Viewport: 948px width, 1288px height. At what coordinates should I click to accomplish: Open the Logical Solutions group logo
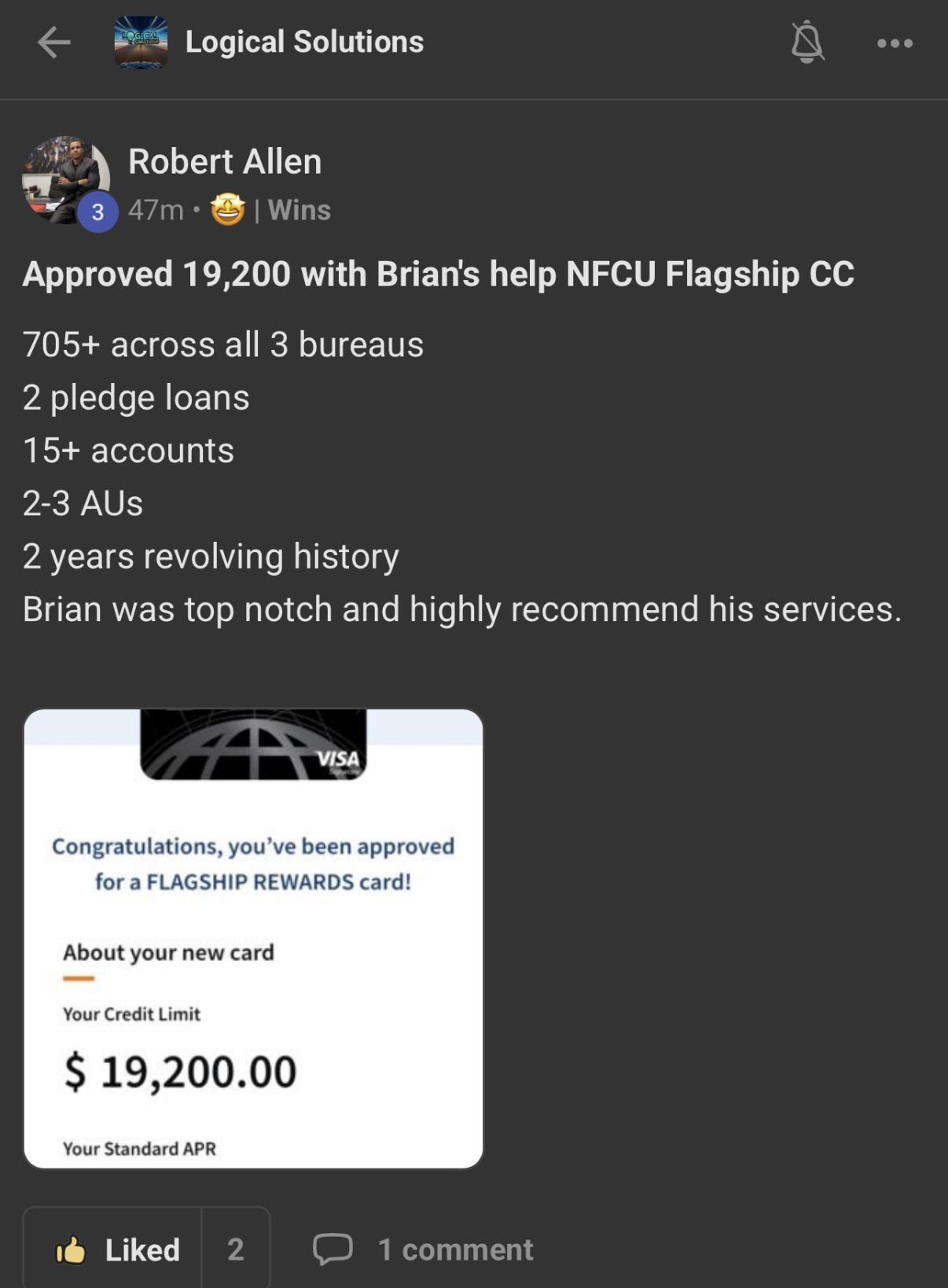[x=141, y=42]
